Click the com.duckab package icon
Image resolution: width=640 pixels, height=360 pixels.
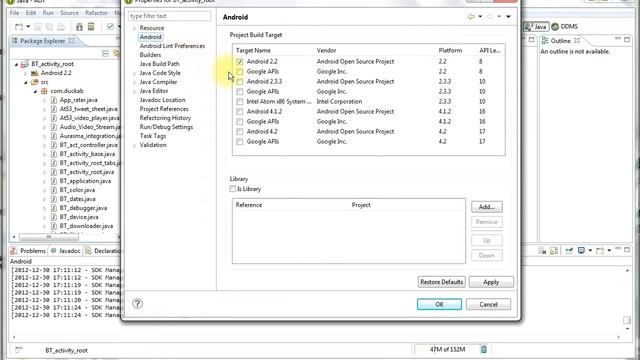44,91
